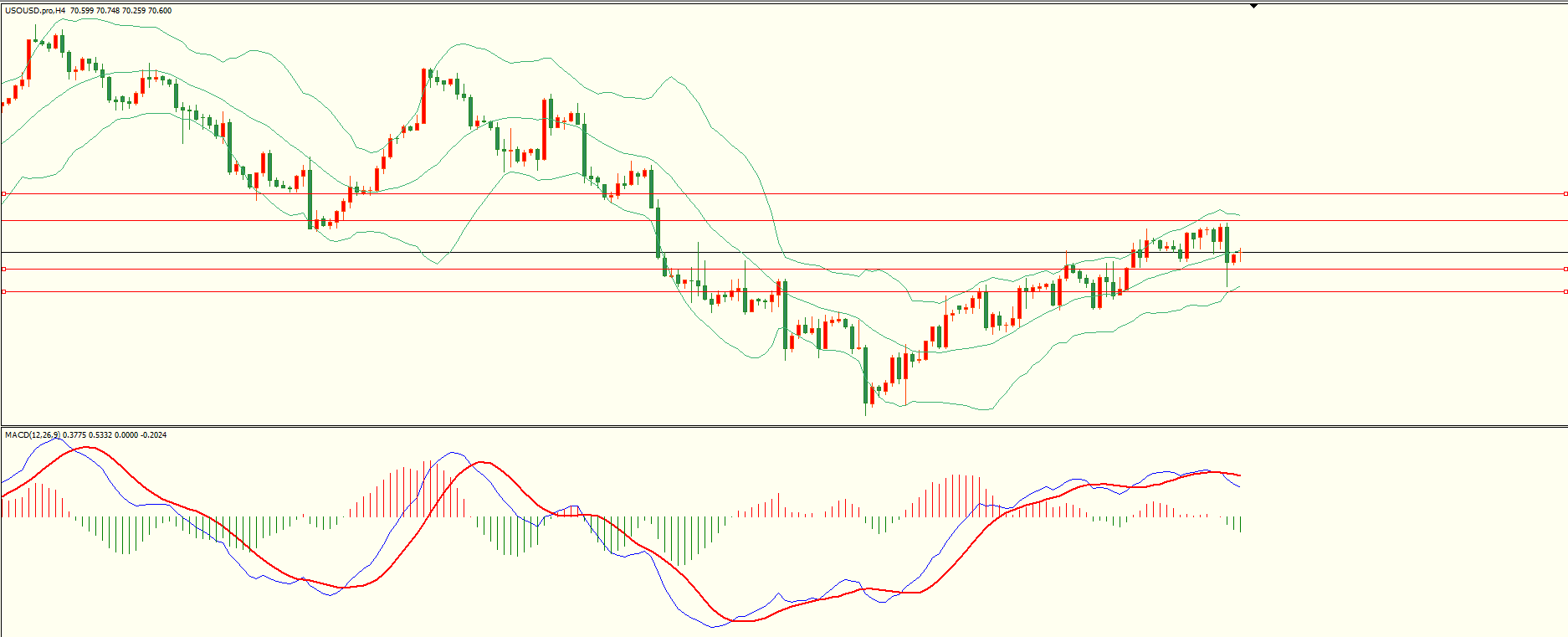Screen dimensions: 1568x637
Task: Click the MACD(12,26,9) indicator label
Action: pyautogui.click(x=33, y=435)
